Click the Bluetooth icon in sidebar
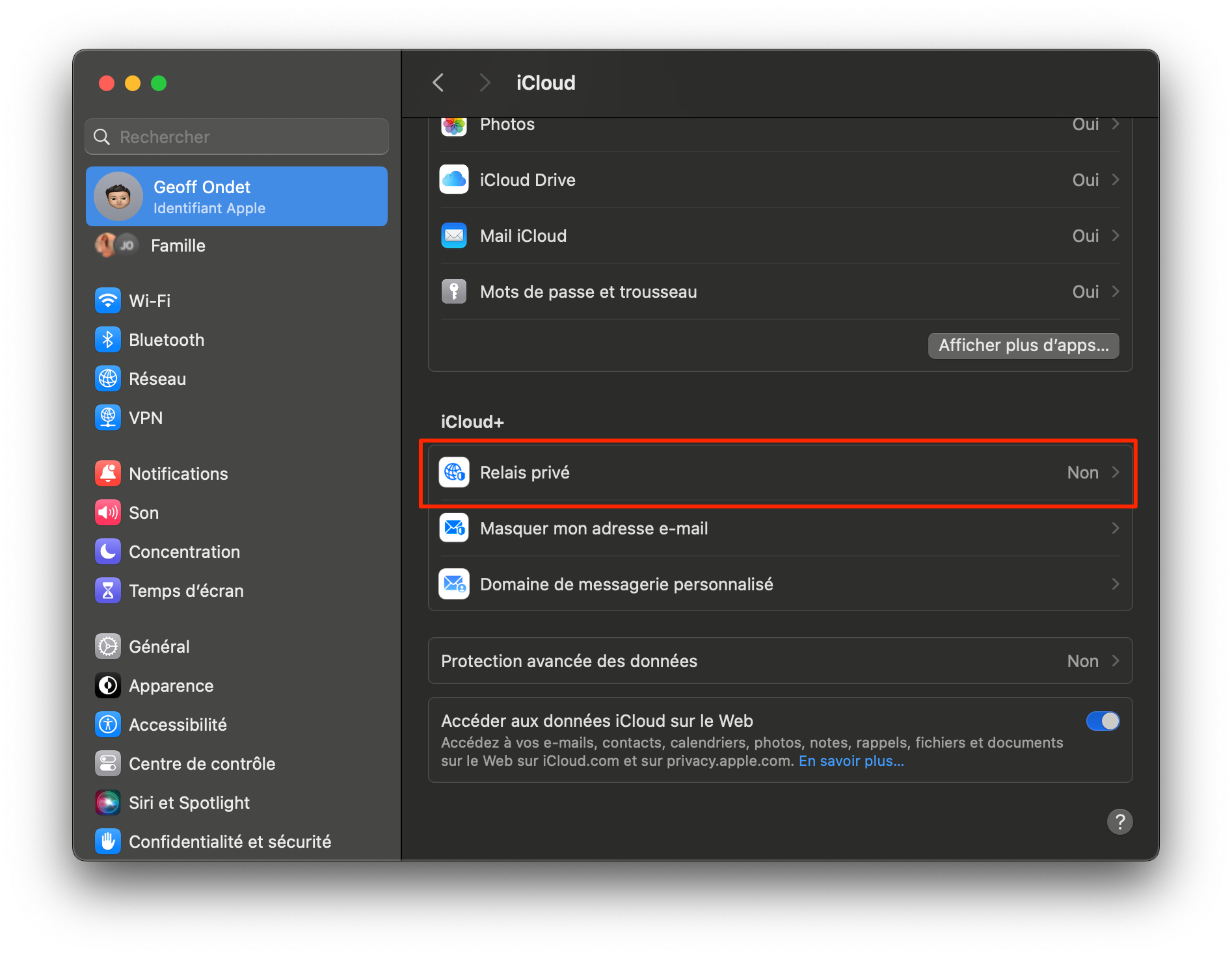 [108, 339]
